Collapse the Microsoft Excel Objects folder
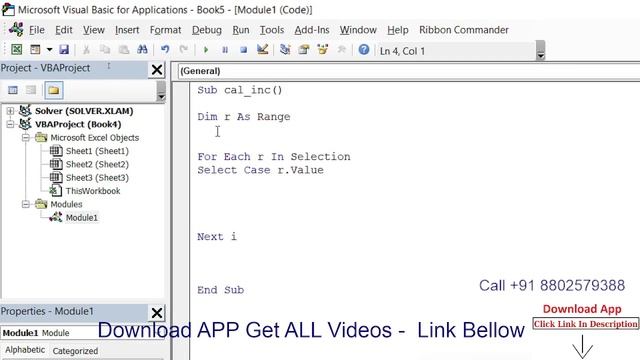The height and width of the screenshot is (360, 640). click(25, 138)
